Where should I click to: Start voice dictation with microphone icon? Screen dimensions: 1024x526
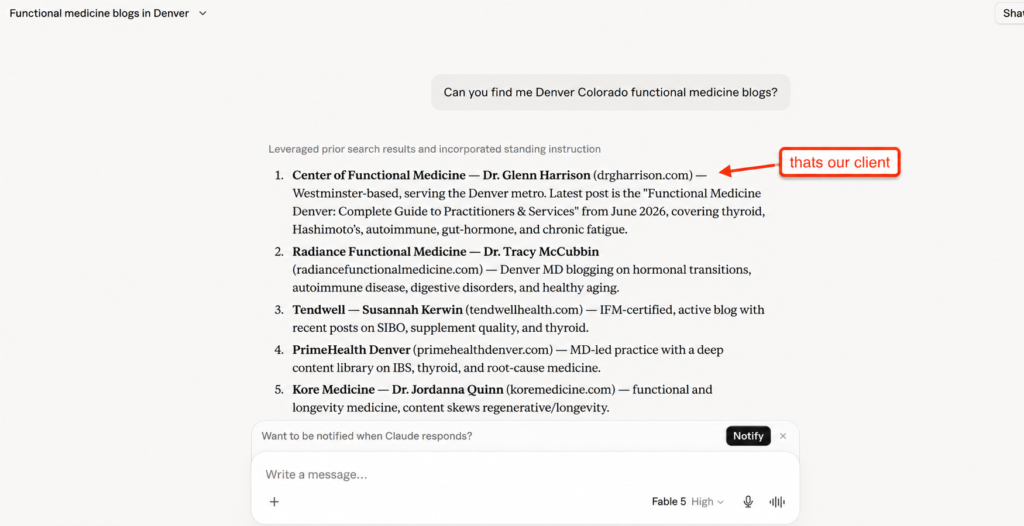[748, 502]
